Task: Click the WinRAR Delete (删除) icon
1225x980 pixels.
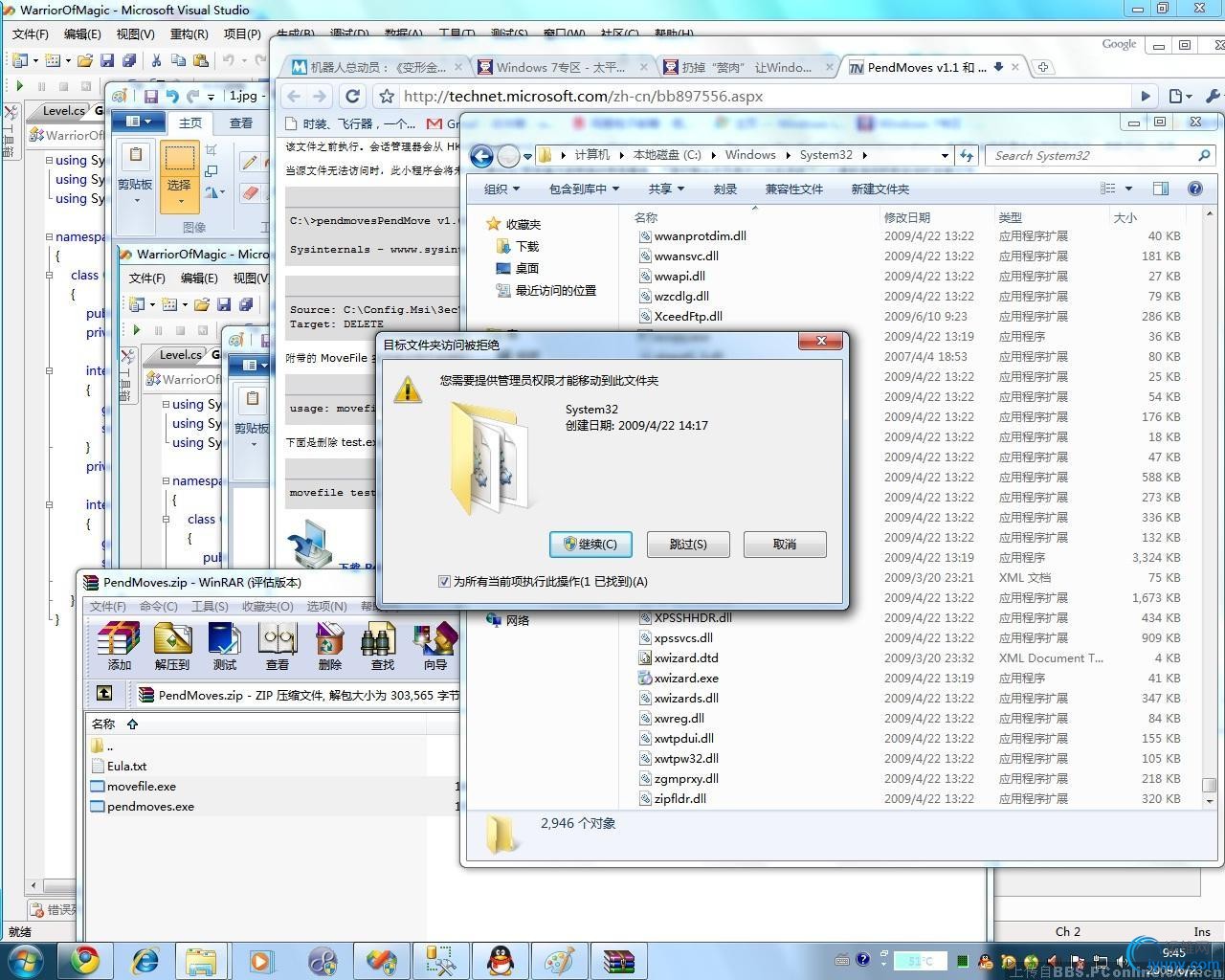Action: (x=329, y=645)
